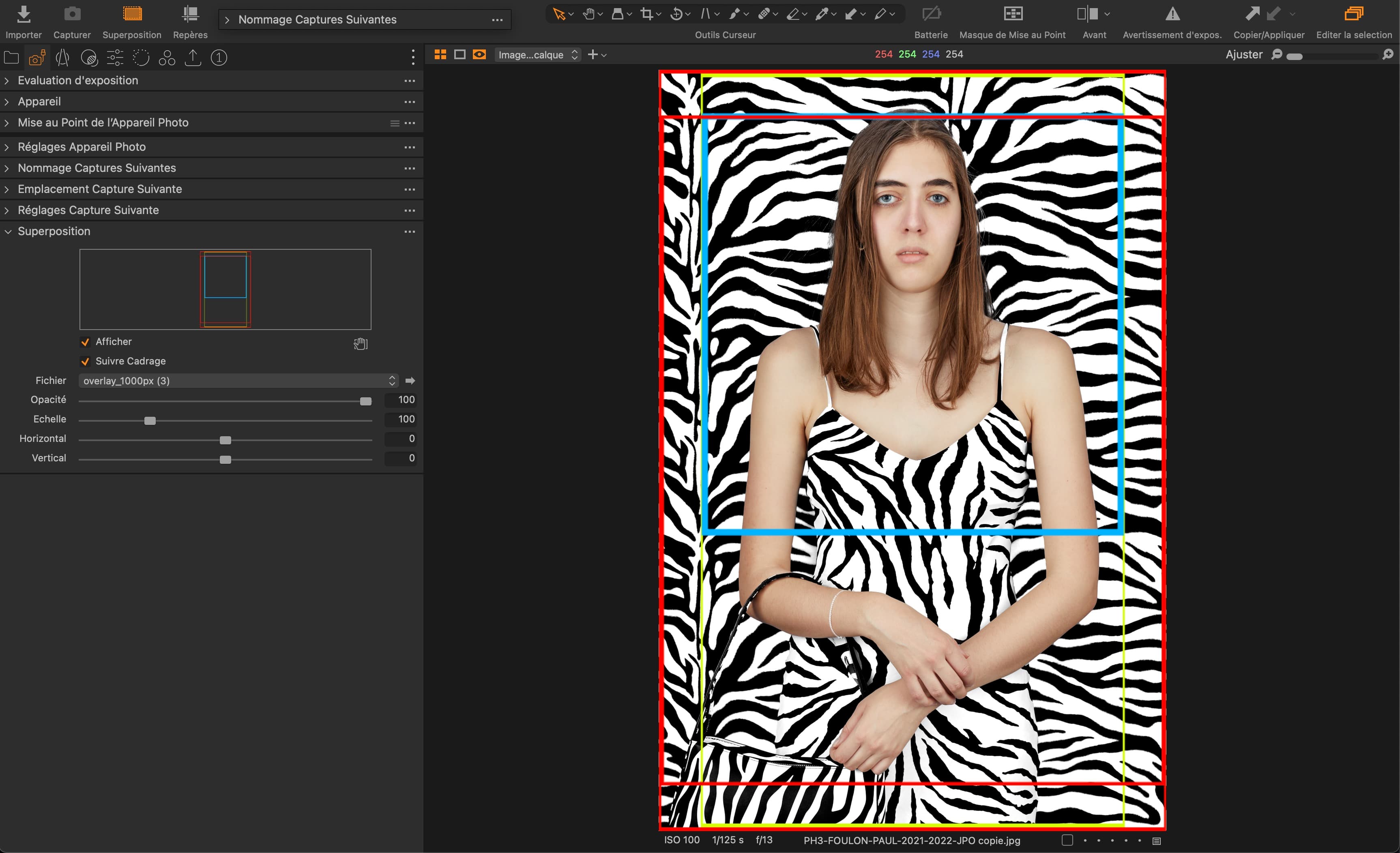Uncheck the Suivre Cadrage checkbox

pyautogui.click(x=85, y=361)
